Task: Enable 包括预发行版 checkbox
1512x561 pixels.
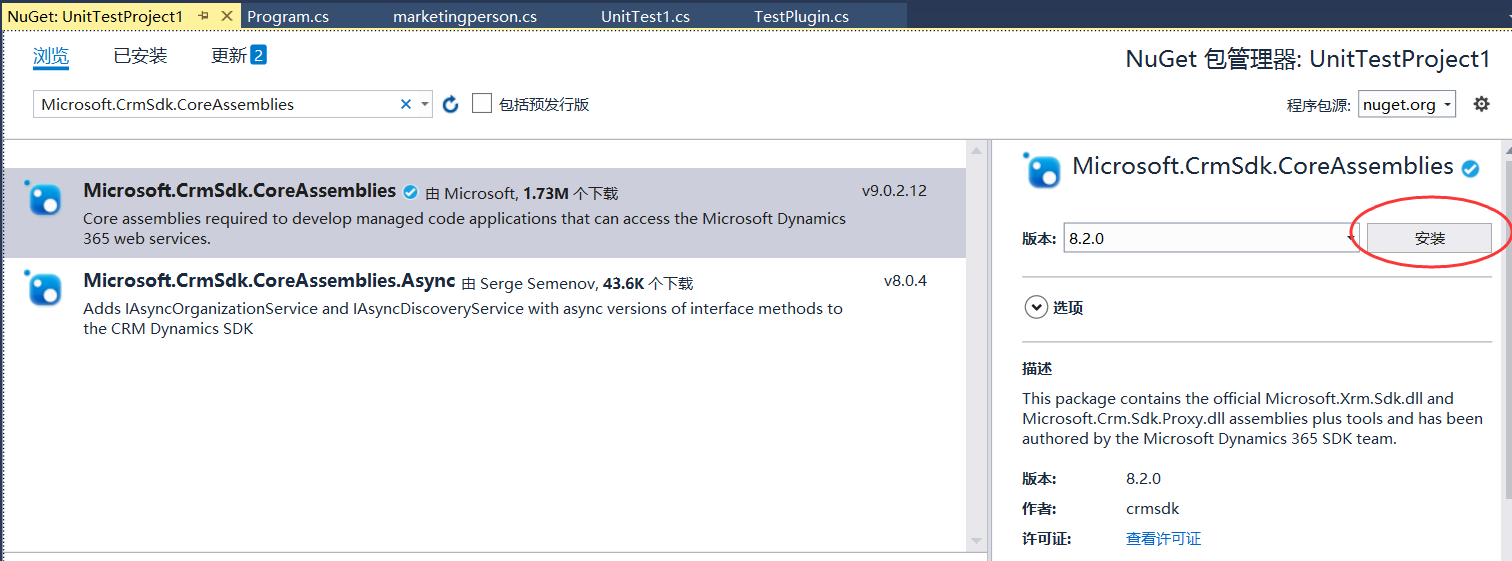Action: (482, 104)
